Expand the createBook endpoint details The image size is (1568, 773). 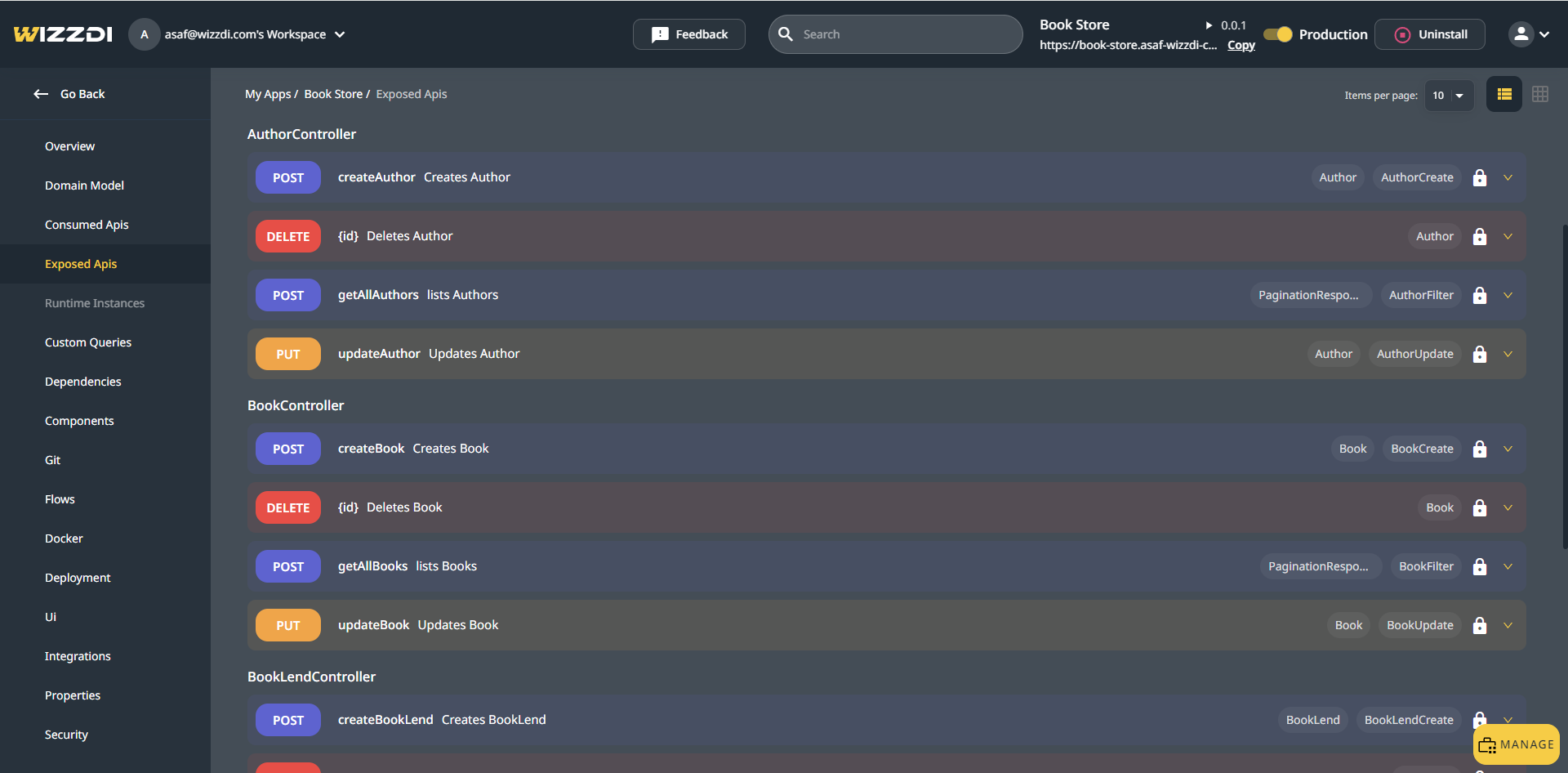click(x=1508, y=449)
